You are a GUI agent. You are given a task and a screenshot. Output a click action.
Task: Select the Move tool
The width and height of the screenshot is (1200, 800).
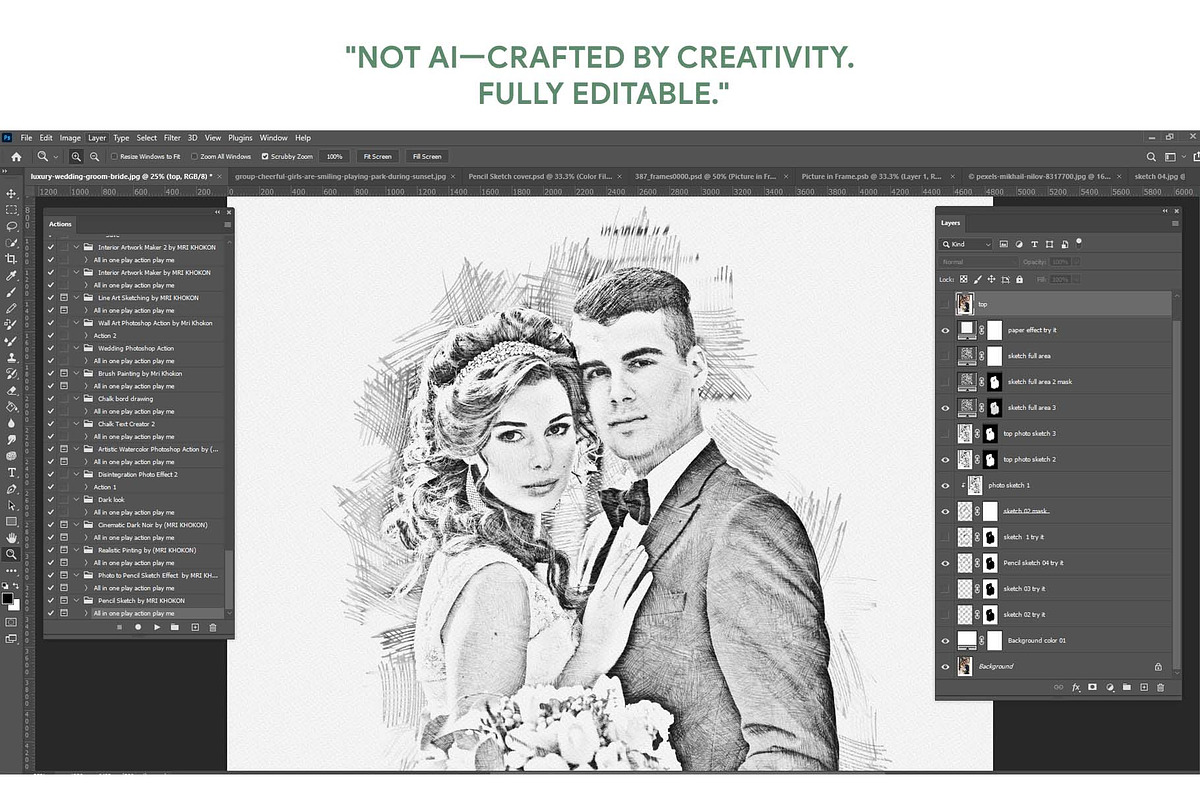[x=12, y=193]
